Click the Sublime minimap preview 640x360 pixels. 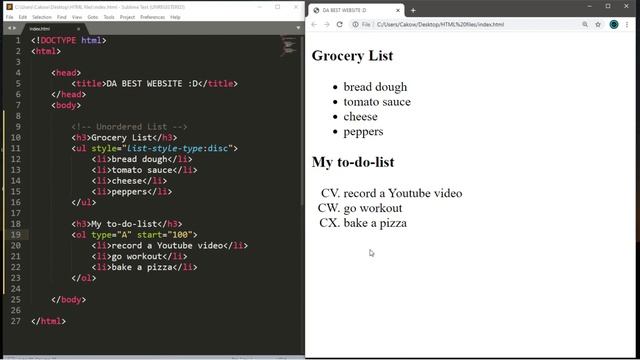point(288,46)
